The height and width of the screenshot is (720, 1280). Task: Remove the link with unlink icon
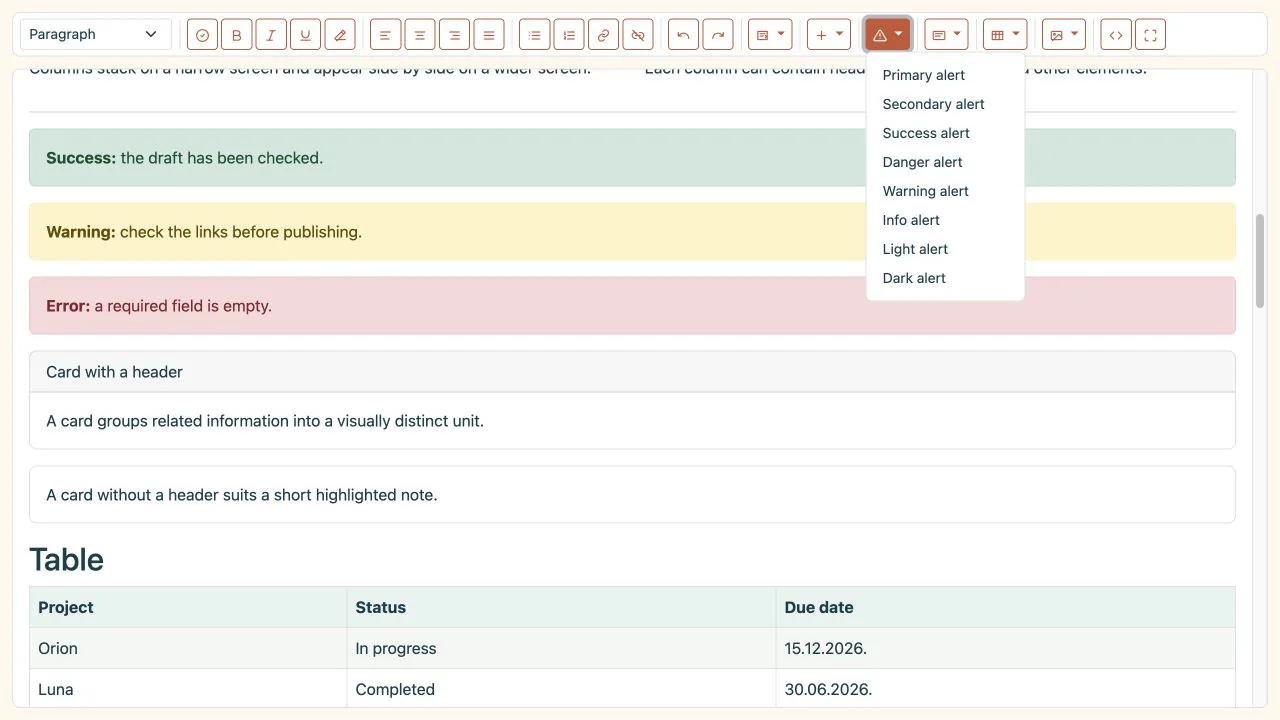pos(638,35)
